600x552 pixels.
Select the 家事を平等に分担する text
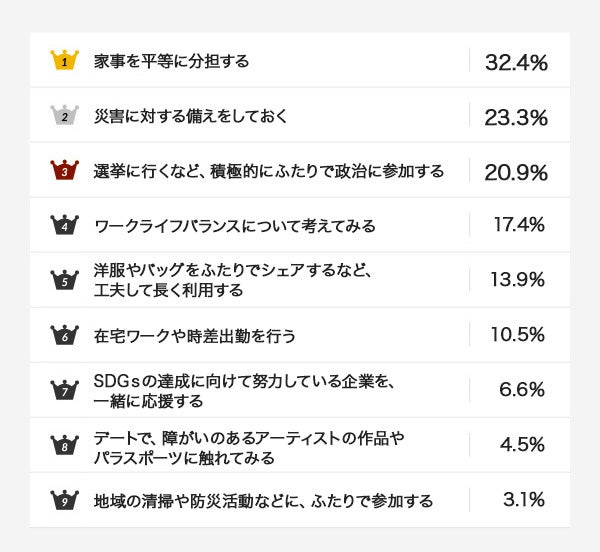[x=171, y=61]
